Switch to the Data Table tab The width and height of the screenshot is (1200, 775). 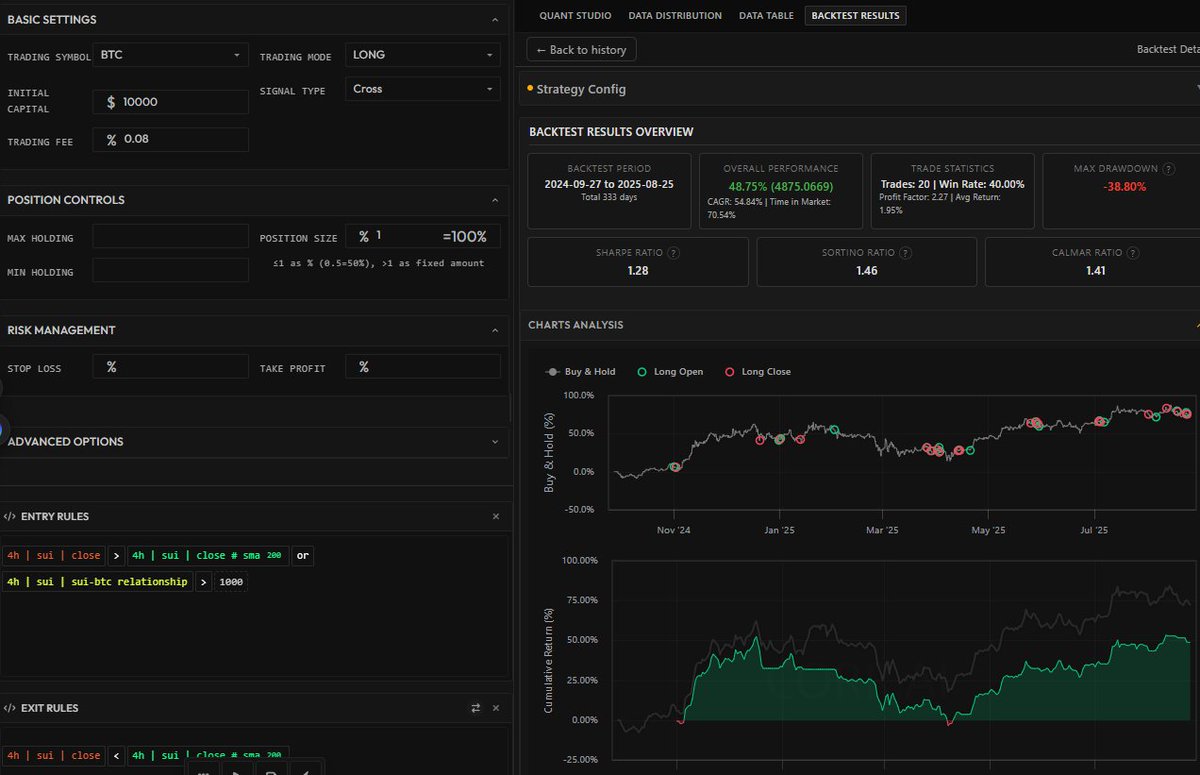click(766, 16)
